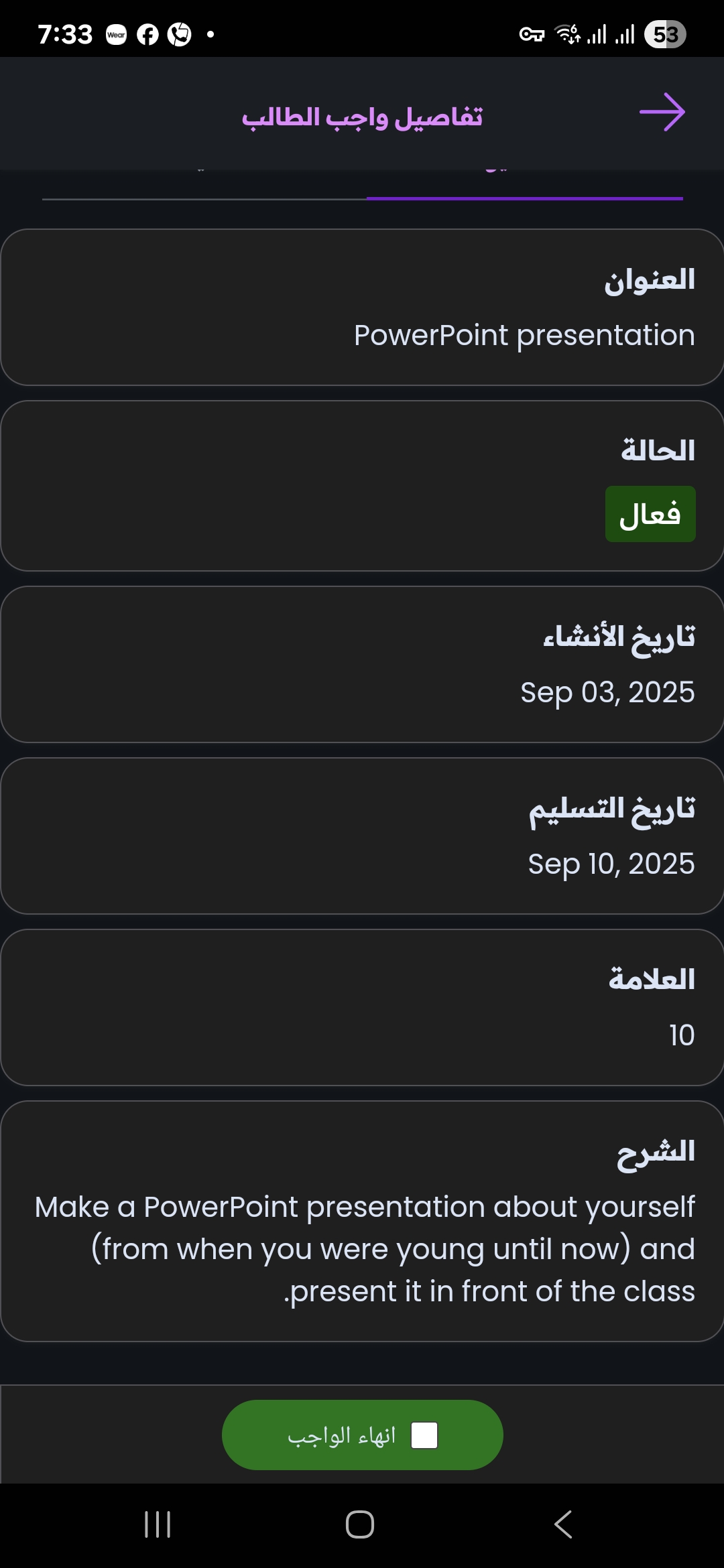Tap the PowerPoint presentation title card
Viewport: 724px width, 1568px height.
coord(362,308)
